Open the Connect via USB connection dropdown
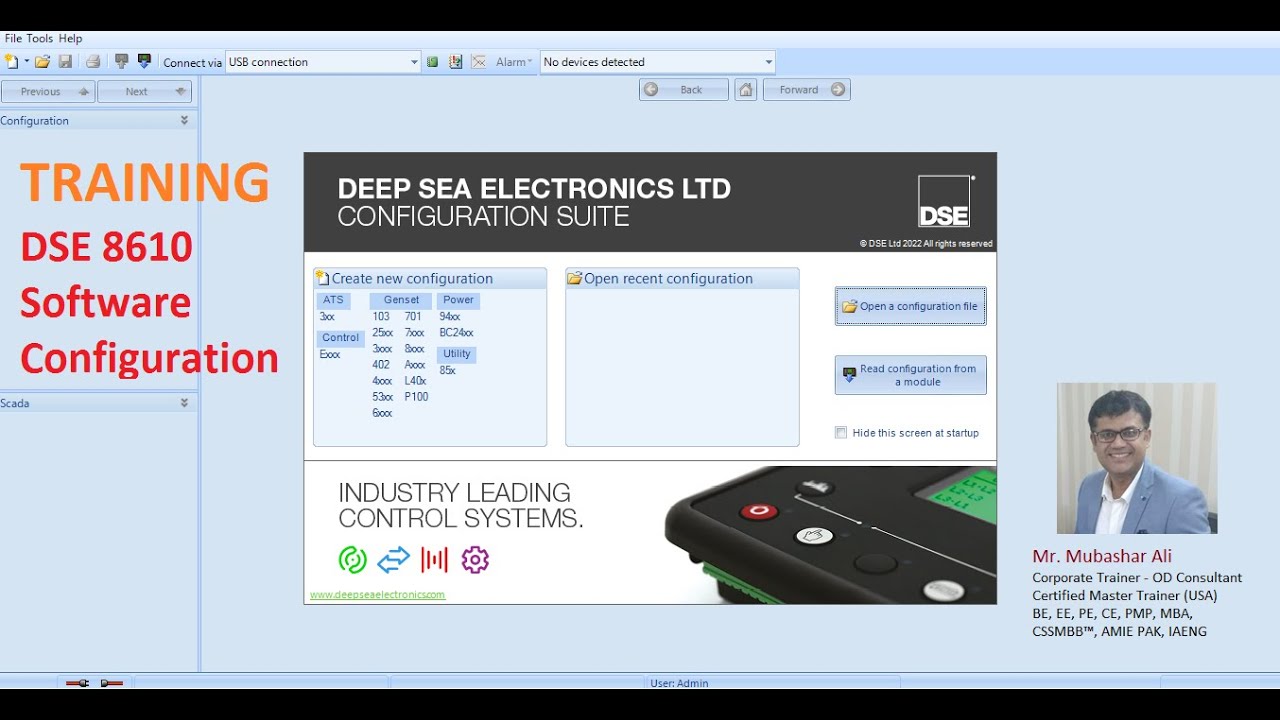The image size is (1280, 720). pyautogui.click(x=323, y=62)
